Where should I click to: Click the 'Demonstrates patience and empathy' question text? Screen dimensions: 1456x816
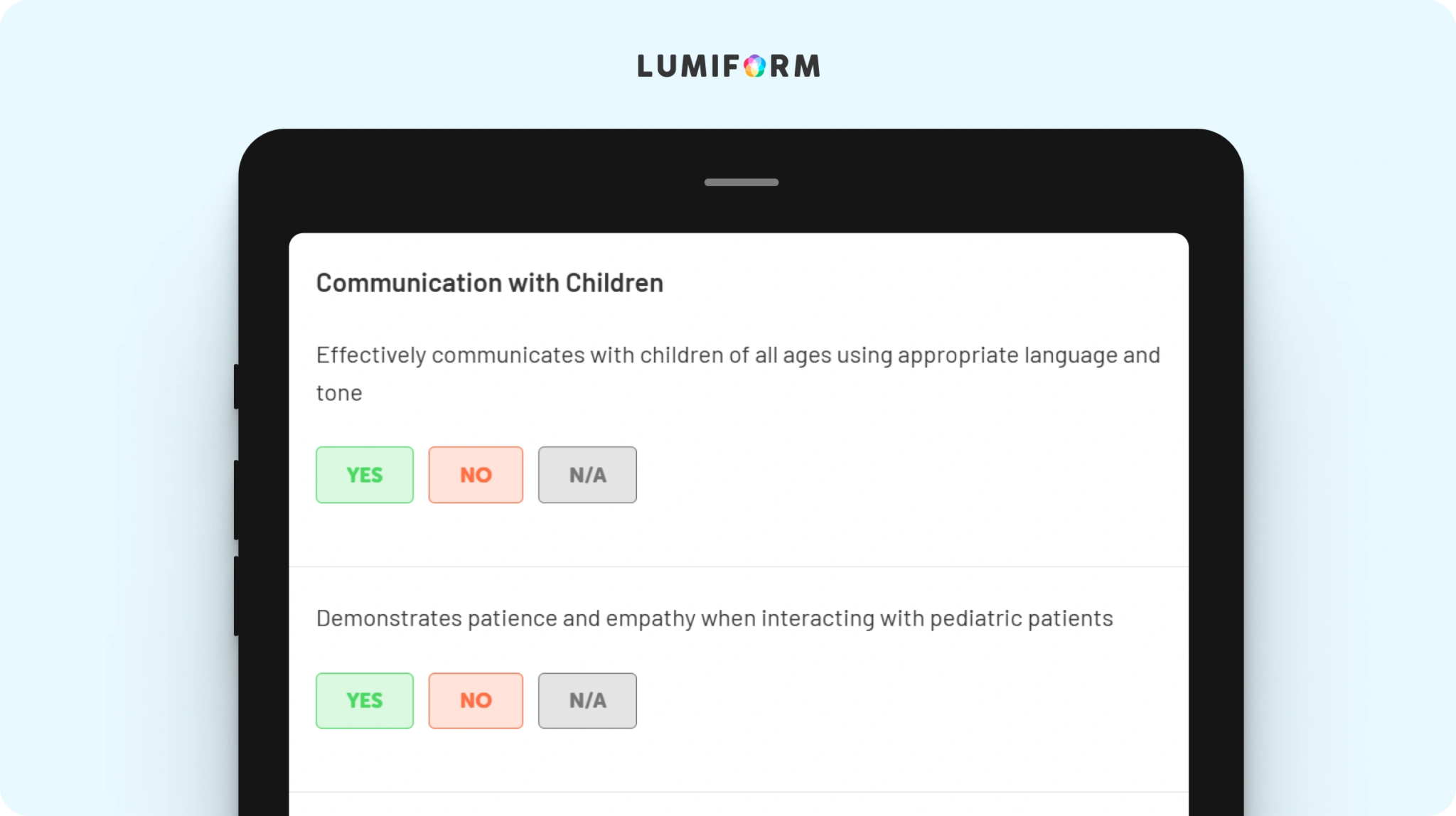(x=714, y=618)
